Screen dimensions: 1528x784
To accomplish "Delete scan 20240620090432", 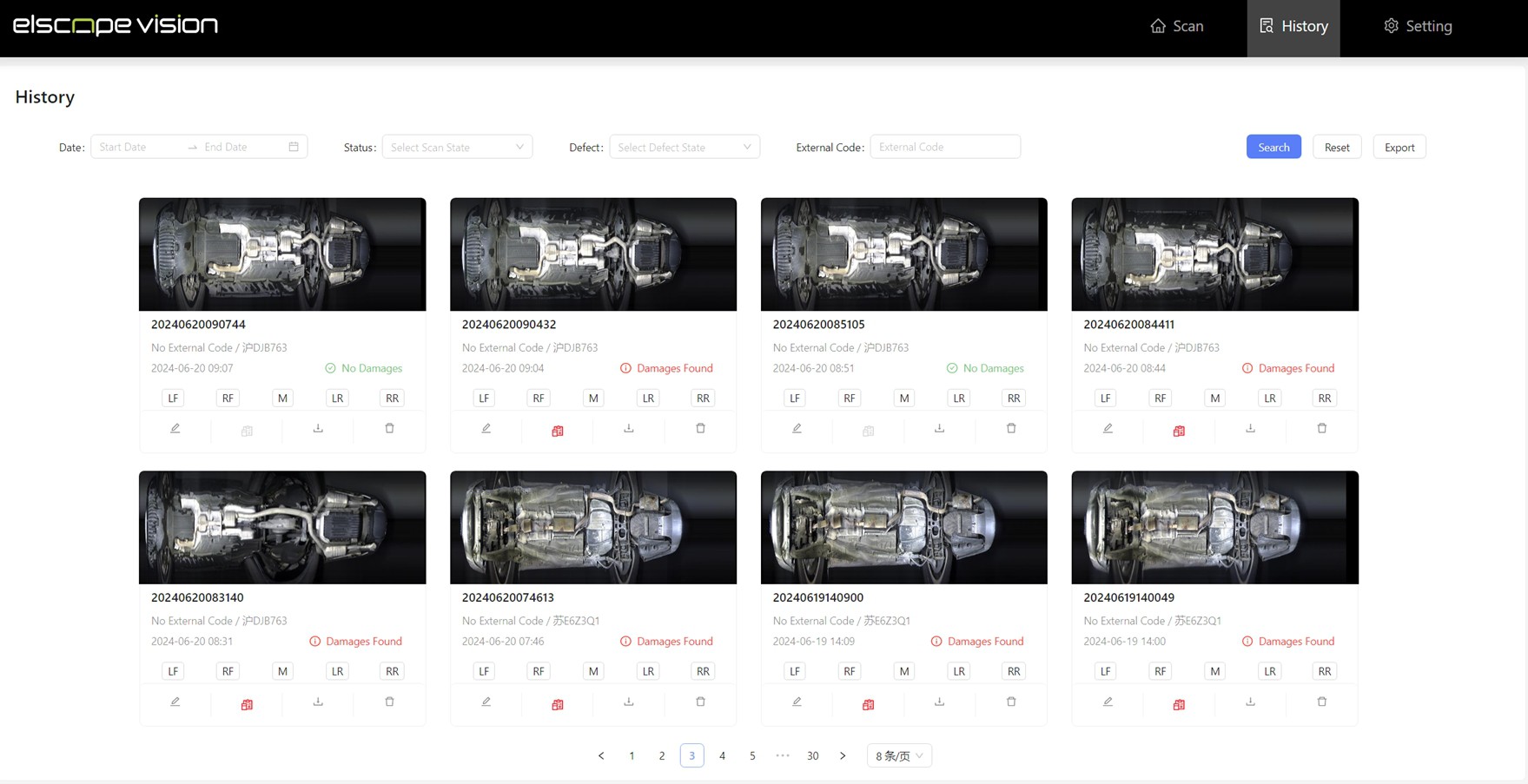I will (700, 428).
